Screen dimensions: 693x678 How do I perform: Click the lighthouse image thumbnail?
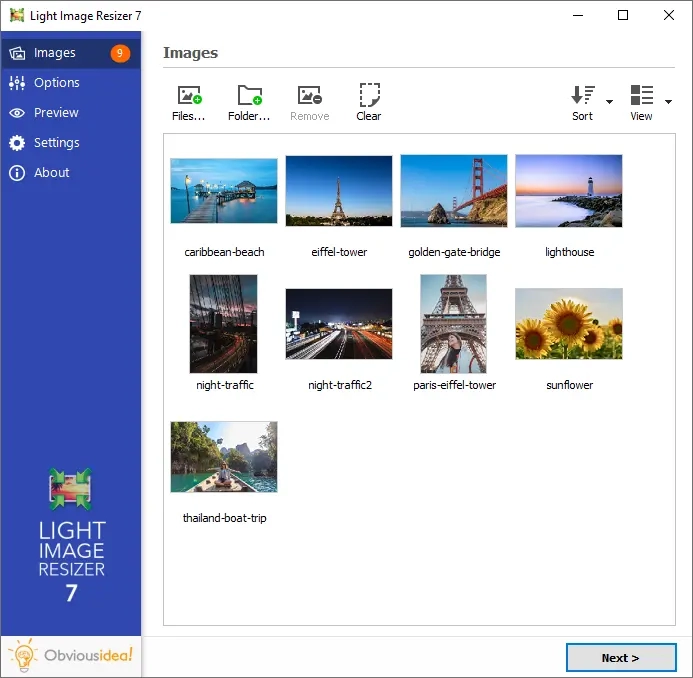(x=569, y=191)
